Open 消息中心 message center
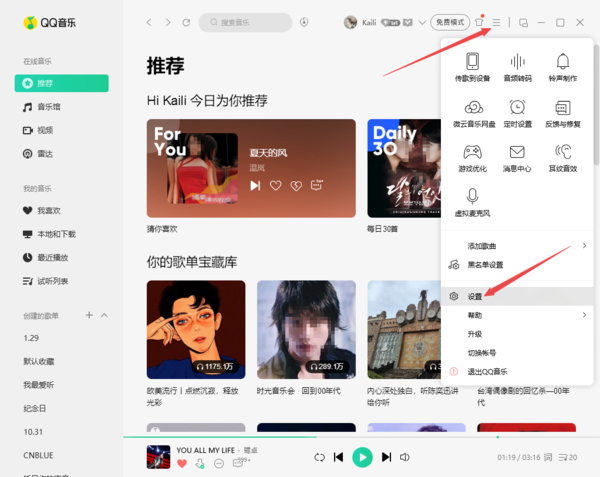Screen dimensions: 600x477 point(517,158)
